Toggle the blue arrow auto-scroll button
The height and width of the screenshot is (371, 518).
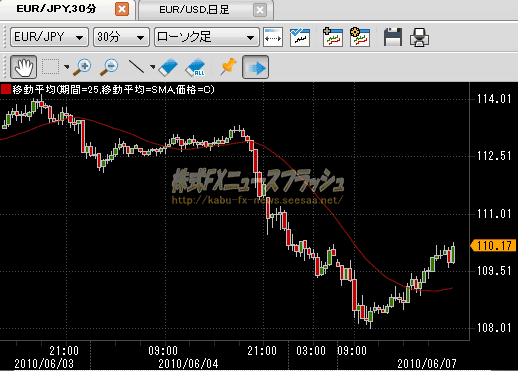[255, 67]
